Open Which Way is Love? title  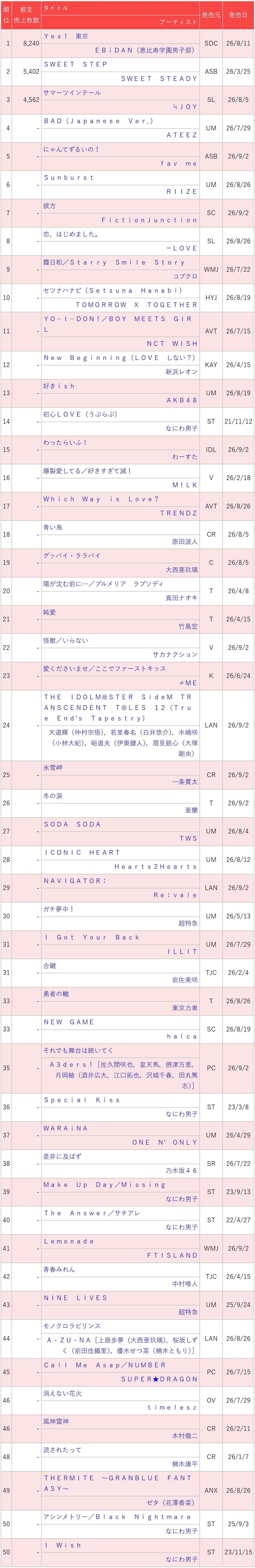[x=101, y=499]
